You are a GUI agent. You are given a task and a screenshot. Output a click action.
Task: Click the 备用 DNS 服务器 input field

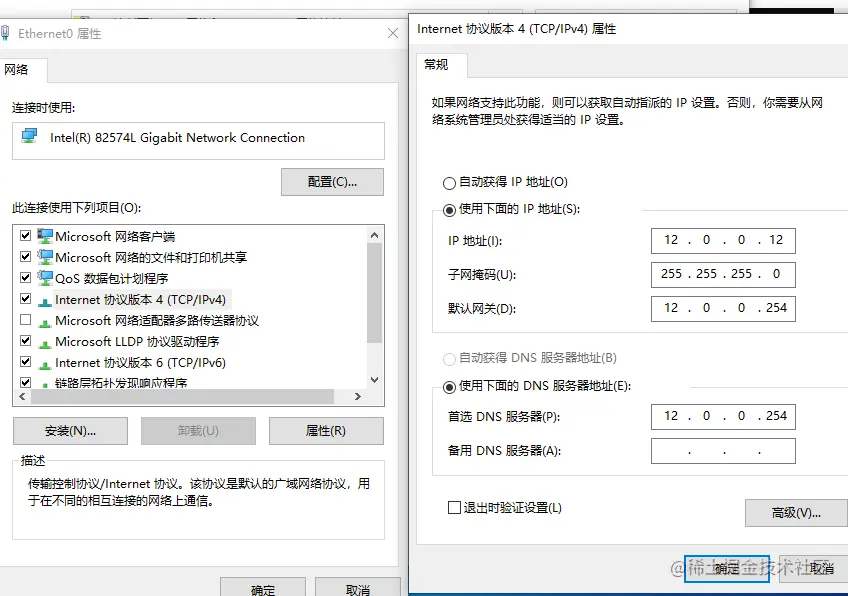[722, 451]
